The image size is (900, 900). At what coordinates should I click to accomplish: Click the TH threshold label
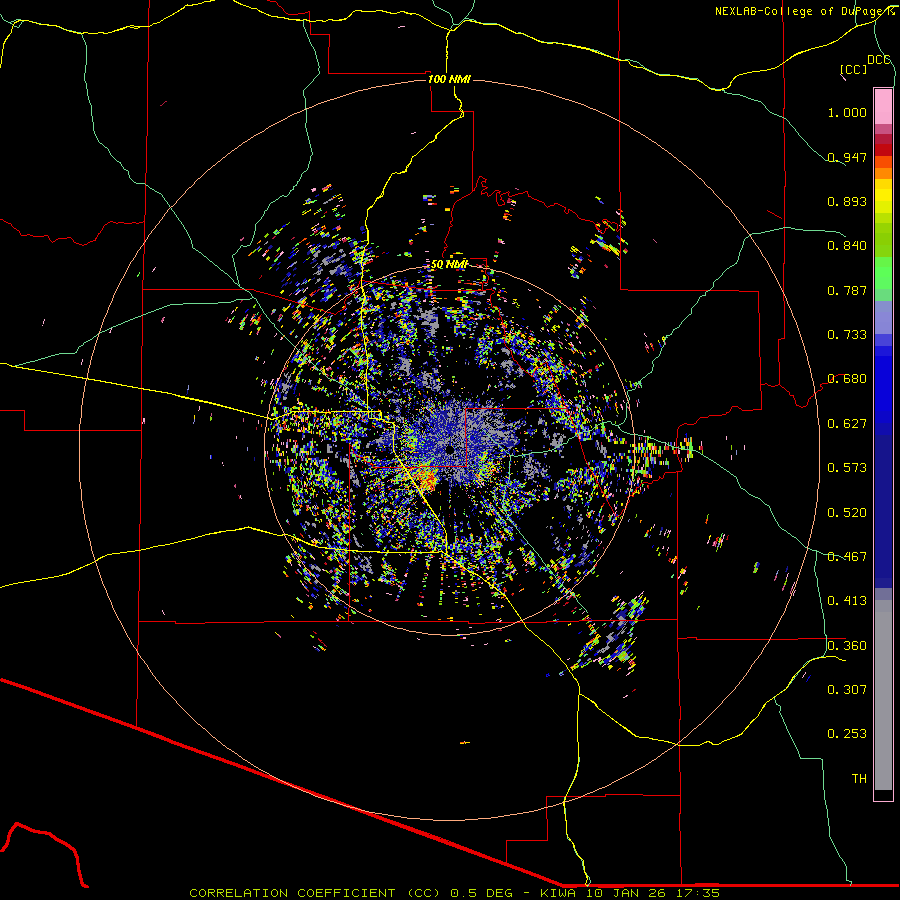coord(859,779)
